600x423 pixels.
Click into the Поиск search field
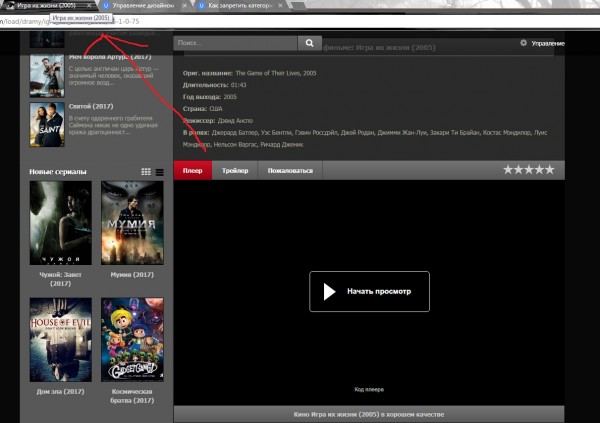[235, 43]
